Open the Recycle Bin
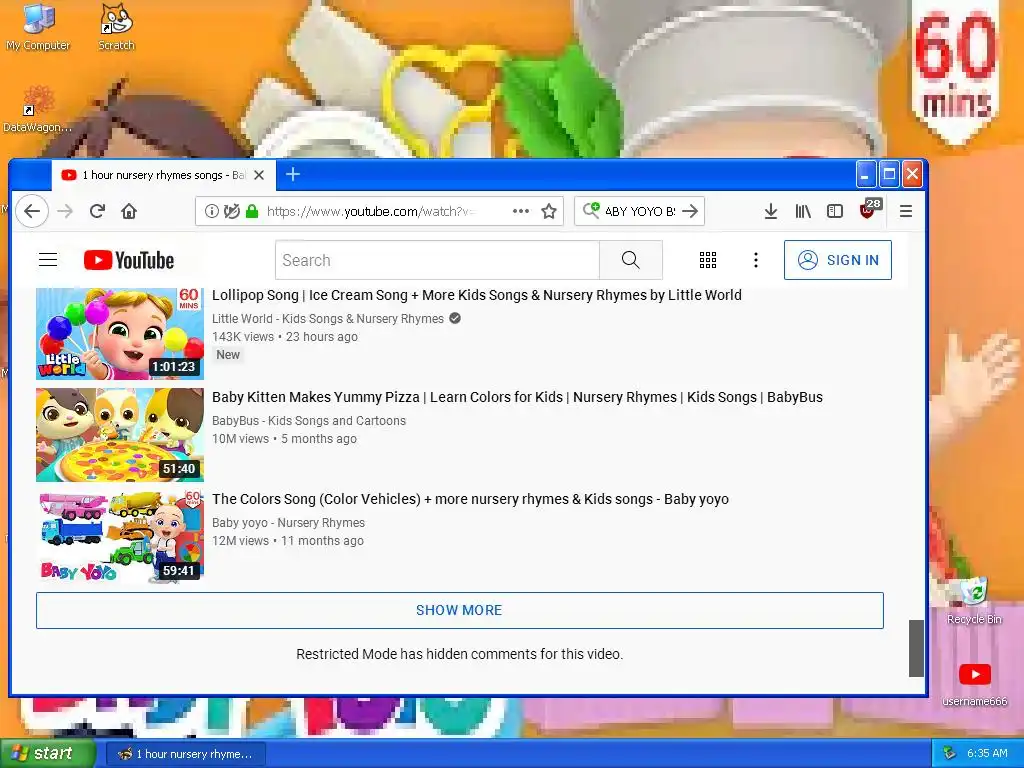1024x768 pixels. pos(974,600)
